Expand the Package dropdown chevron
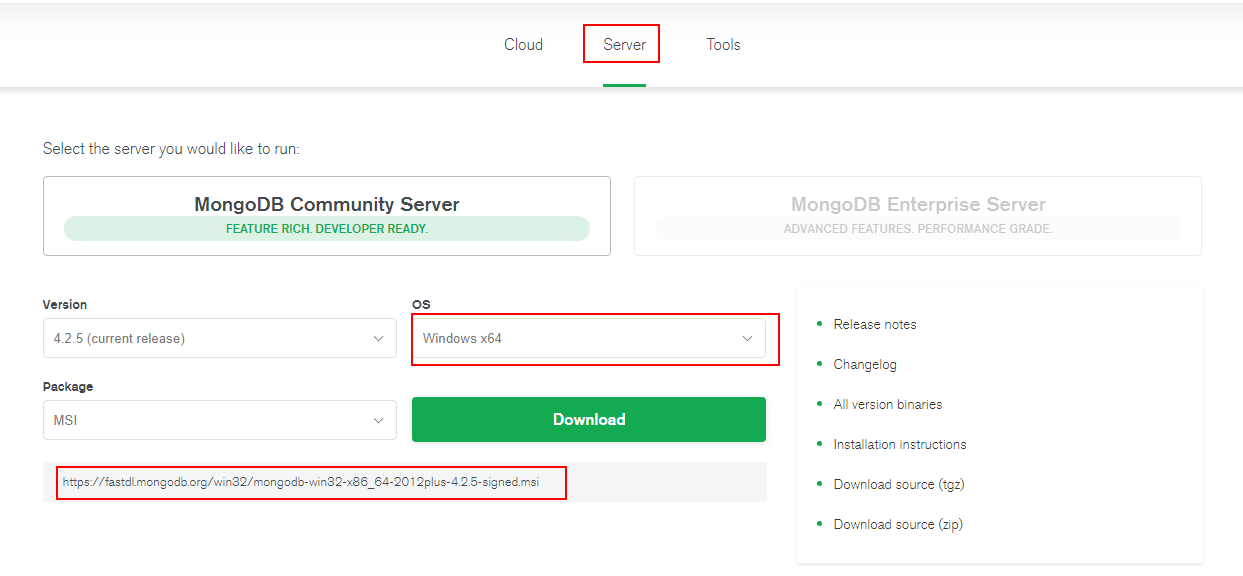The height and width of the screenshot is (576, 1243). point(378,421)
